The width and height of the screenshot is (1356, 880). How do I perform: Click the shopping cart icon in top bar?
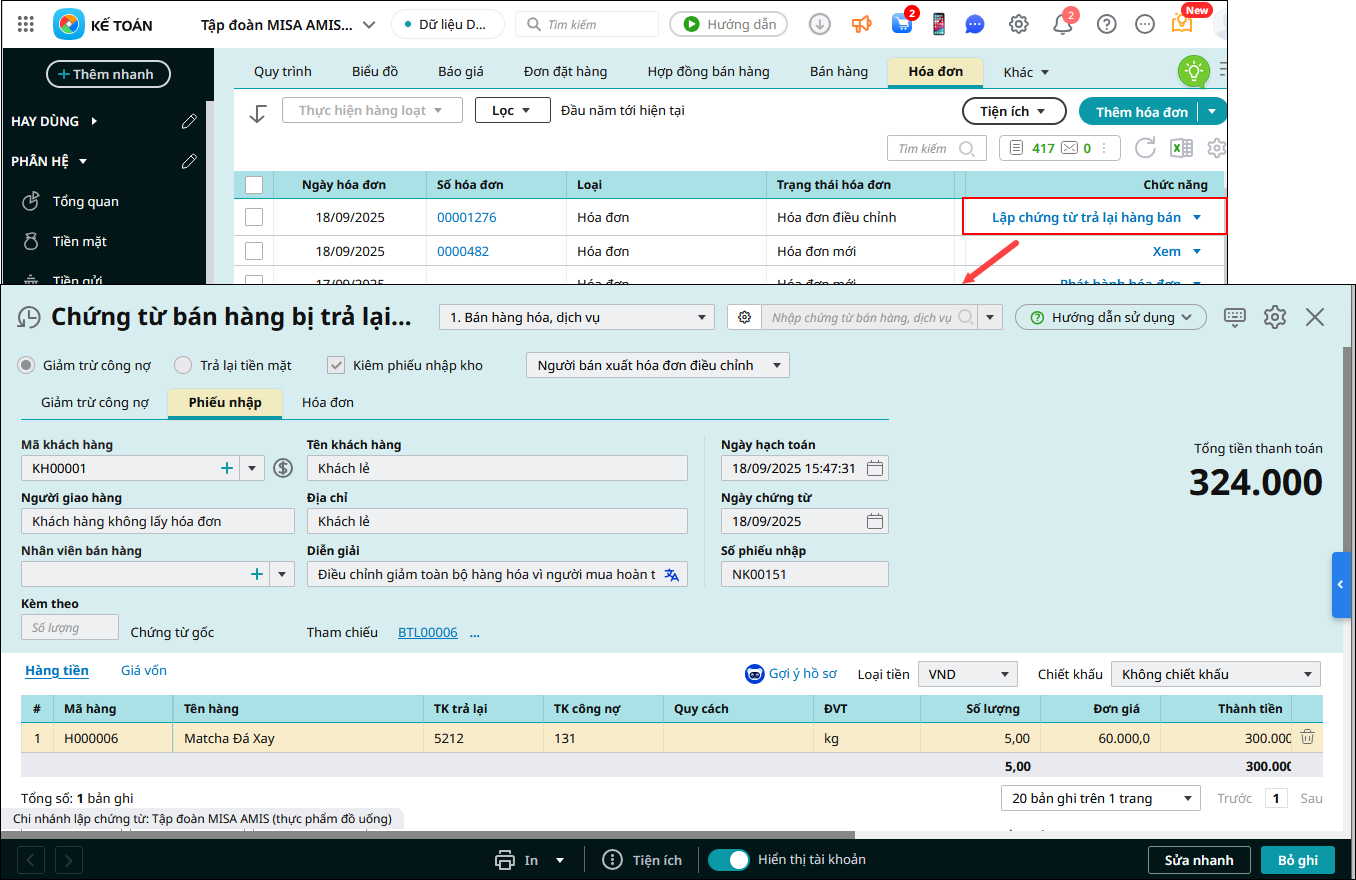click(x=900, y=24)
